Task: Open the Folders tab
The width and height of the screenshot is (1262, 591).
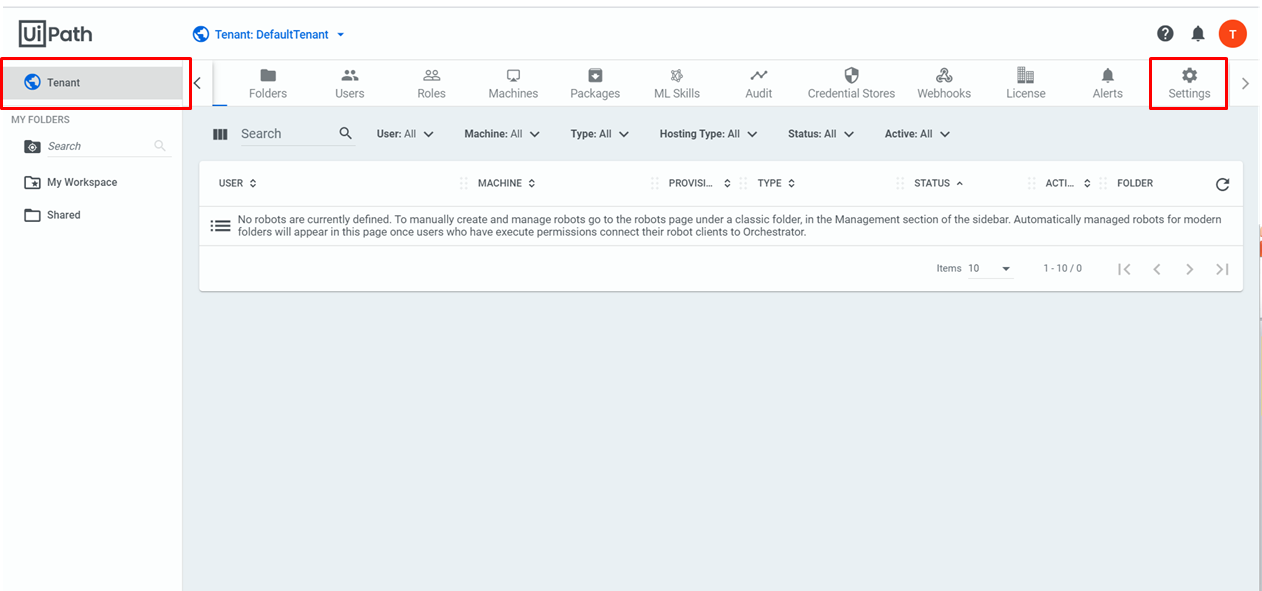Action: [268, 83]
